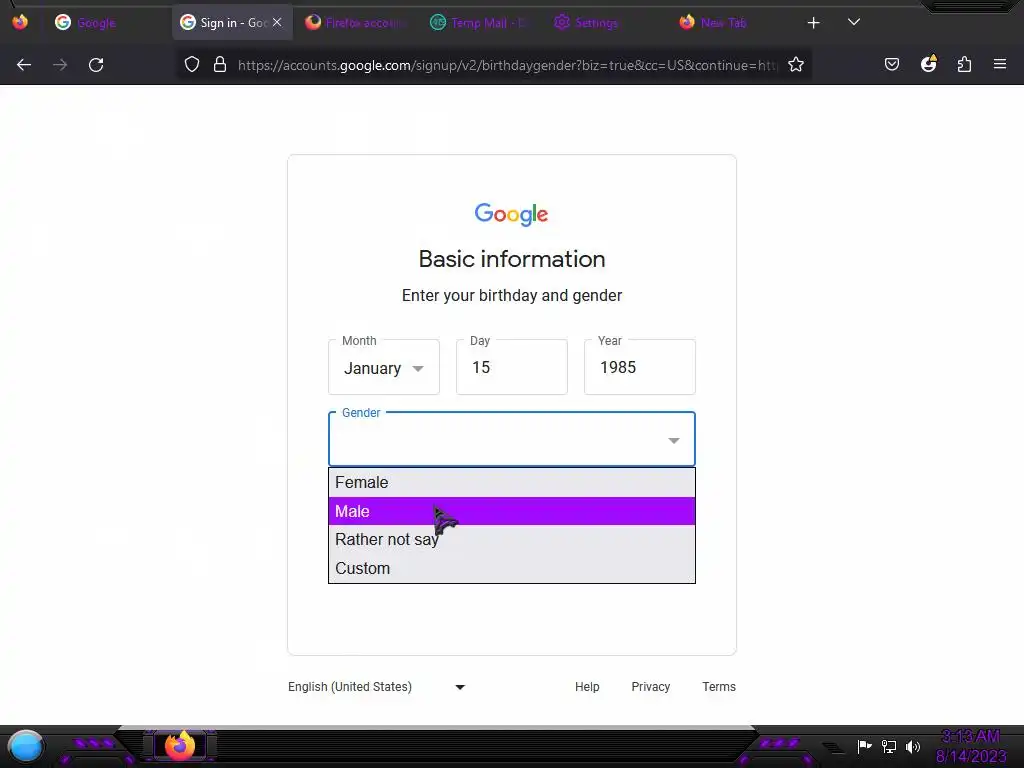Viewport: 1024px width, 768px height.
Task: Open a new tab with plus button
Action: tap(813, 23)
